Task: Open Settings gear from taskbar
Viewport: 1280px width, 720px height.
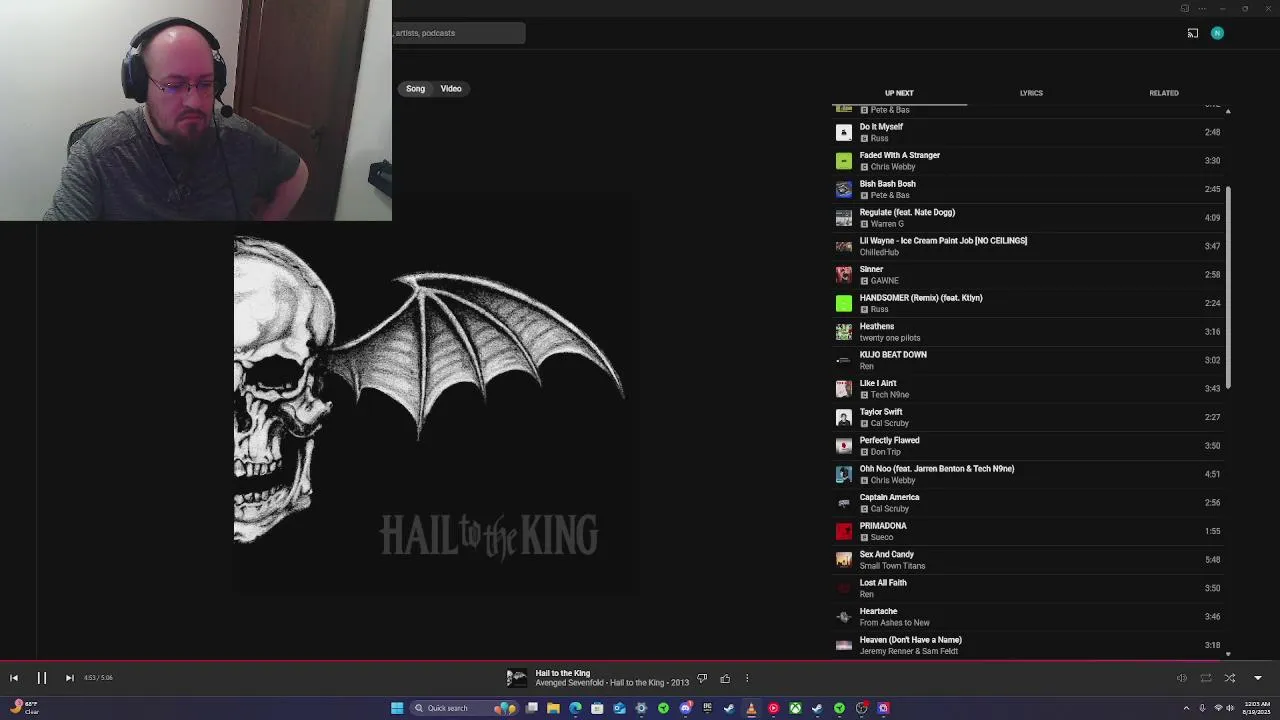Action: (641, 708)
